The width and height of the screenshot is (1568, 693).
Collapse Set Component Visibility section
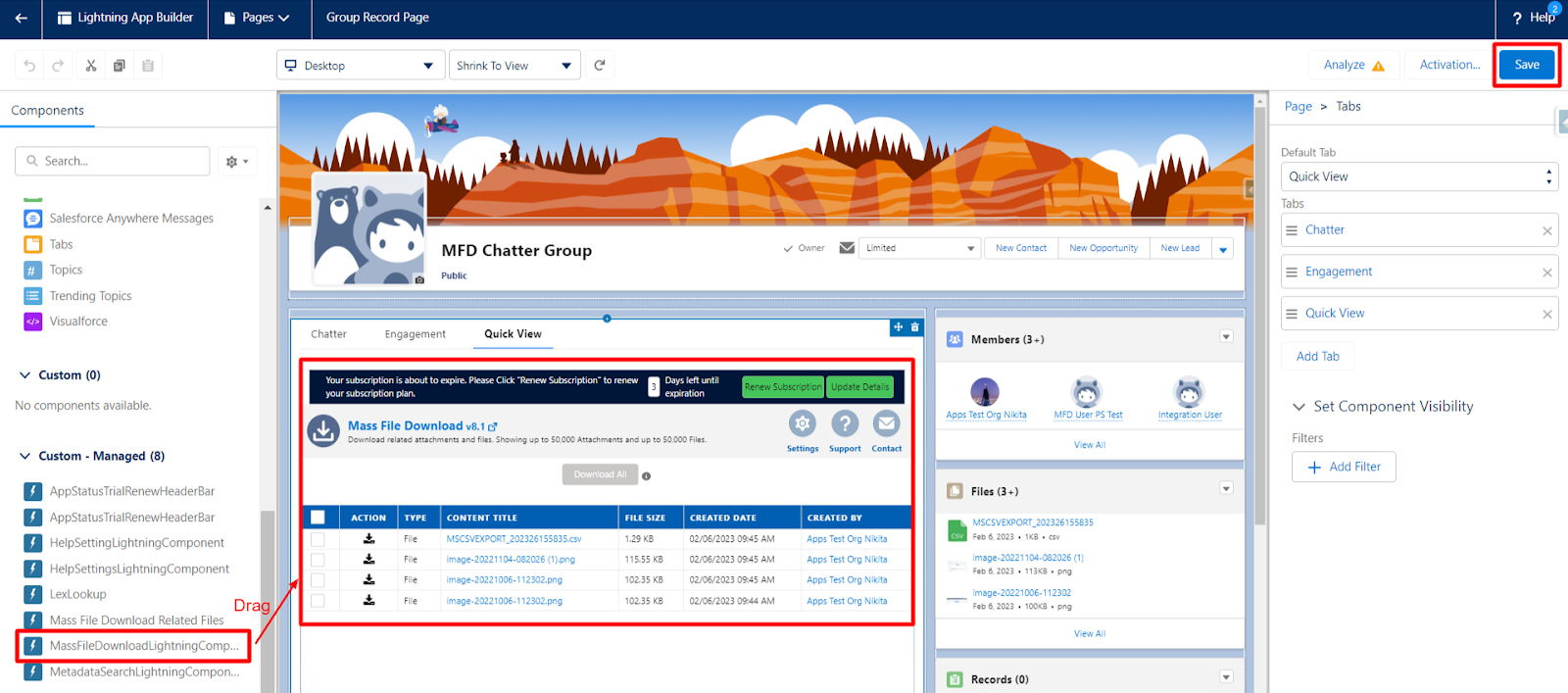pos(1298,407)
